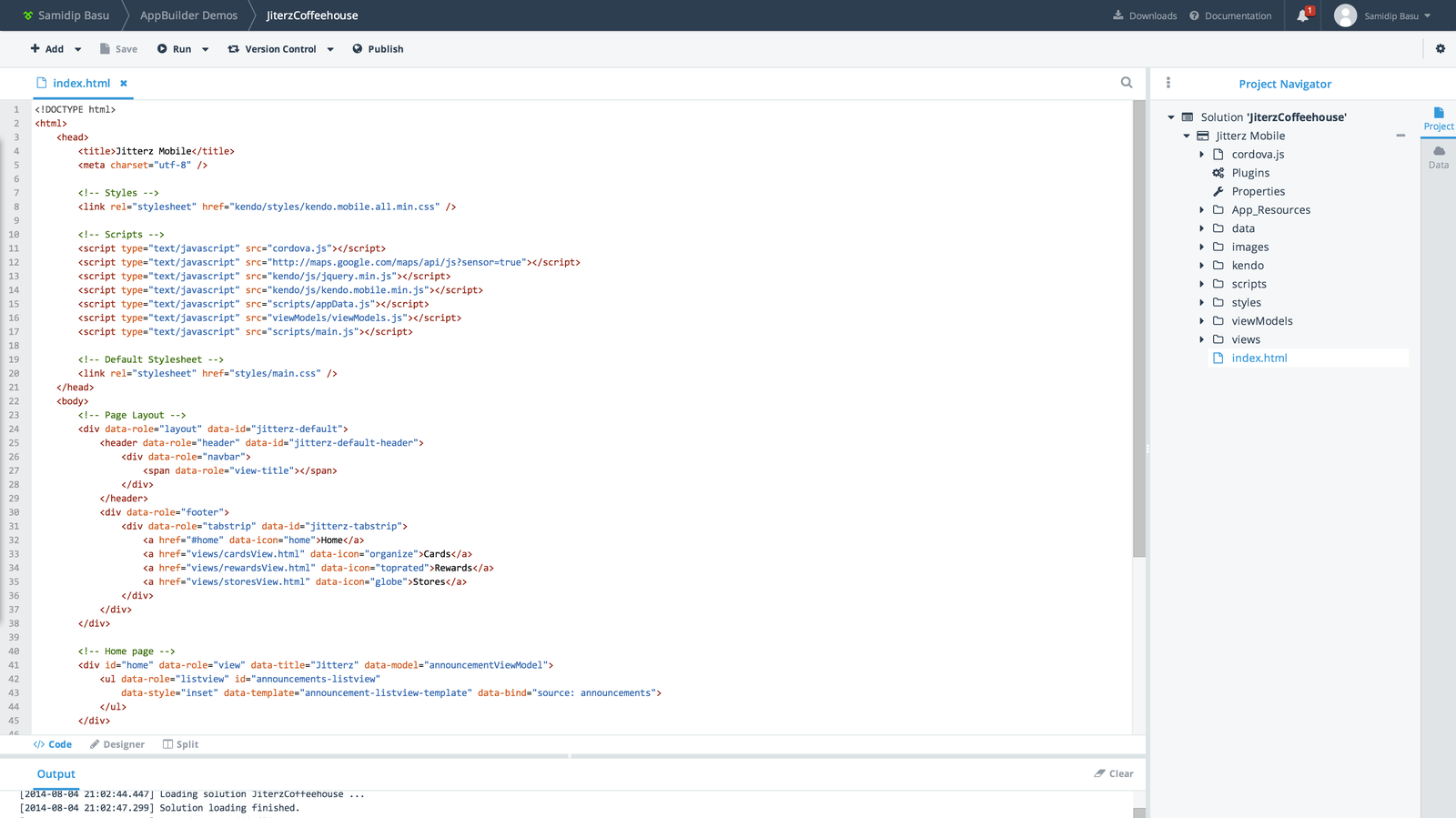Open Plugins in navigator
This screenshot has width=1456, height=818.
pyautogui.click(x=1250, y=173)
